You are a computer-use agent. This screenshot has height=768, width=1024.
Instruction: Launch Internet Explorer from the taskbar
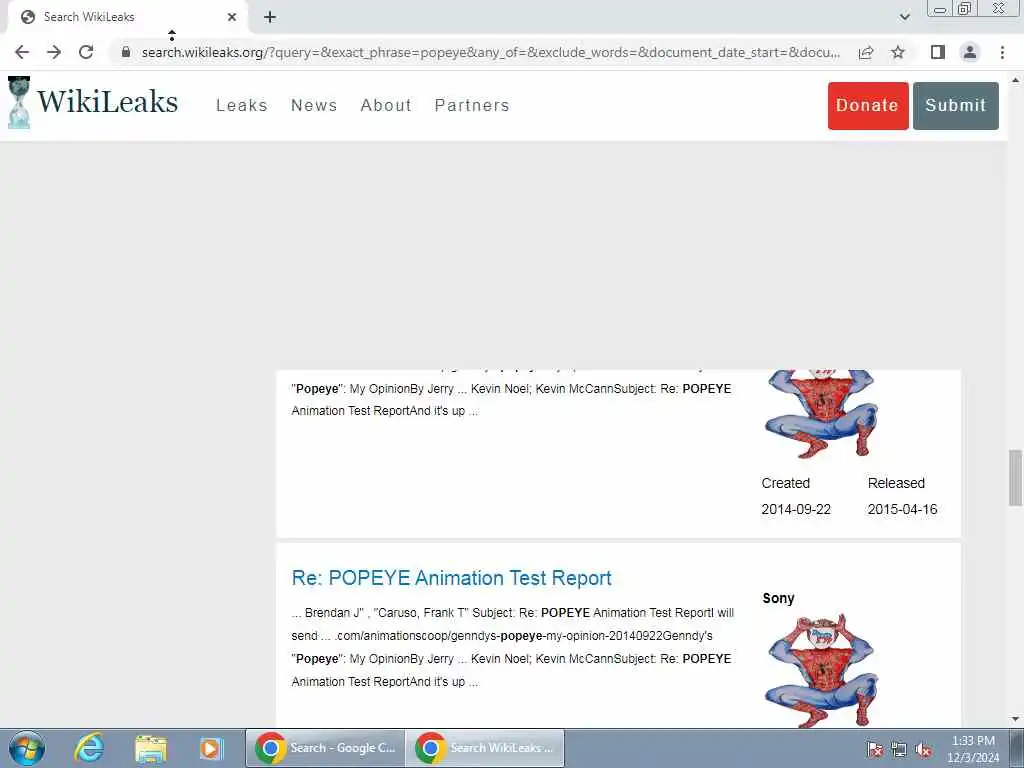pos(89,748)
